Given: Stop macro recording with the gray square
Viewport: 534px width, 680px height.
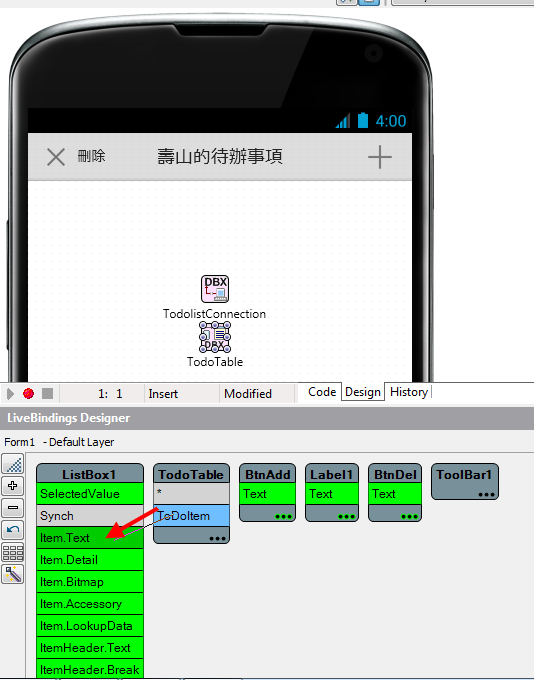Looking at the screenshot, I should 47,393.
